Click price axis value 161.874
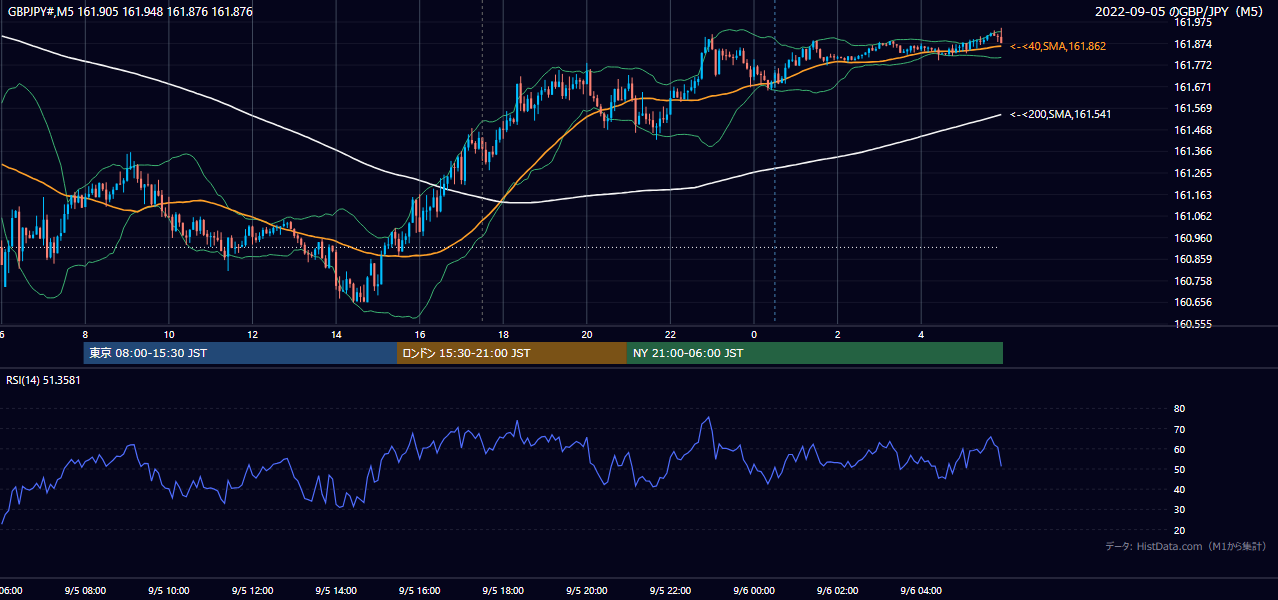Screen dimensions: 1278x600 (x=1193, y=44)
